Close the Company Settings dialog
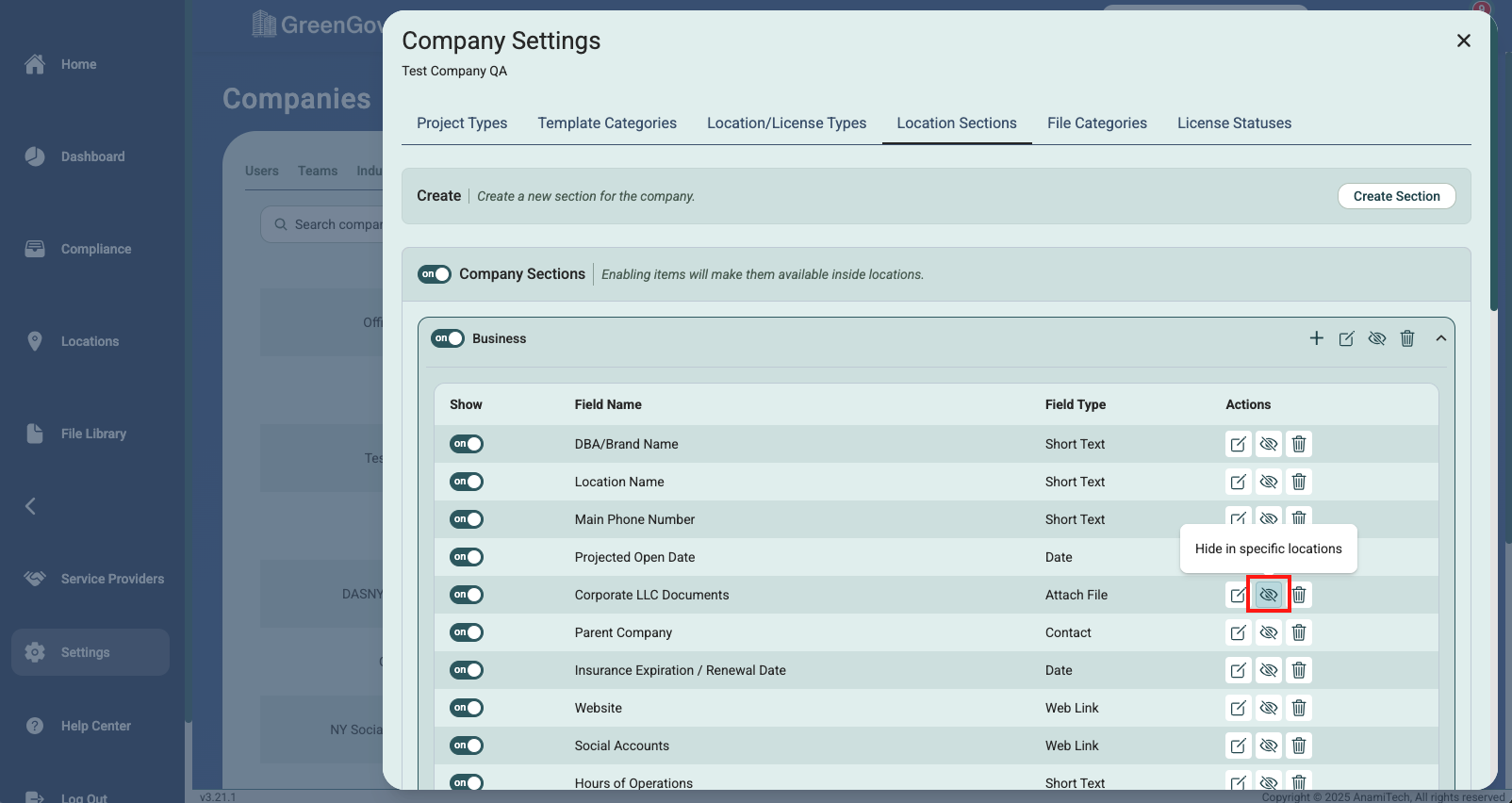 pos(1463,41)
